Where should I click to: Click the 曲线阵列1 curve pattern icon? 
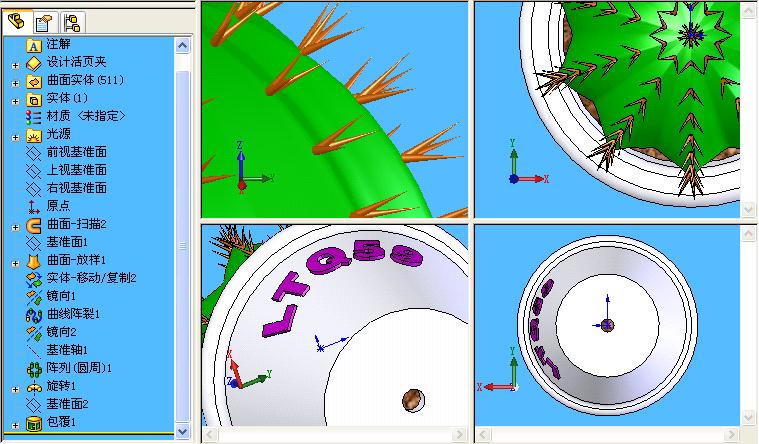(x=33, y=315)
